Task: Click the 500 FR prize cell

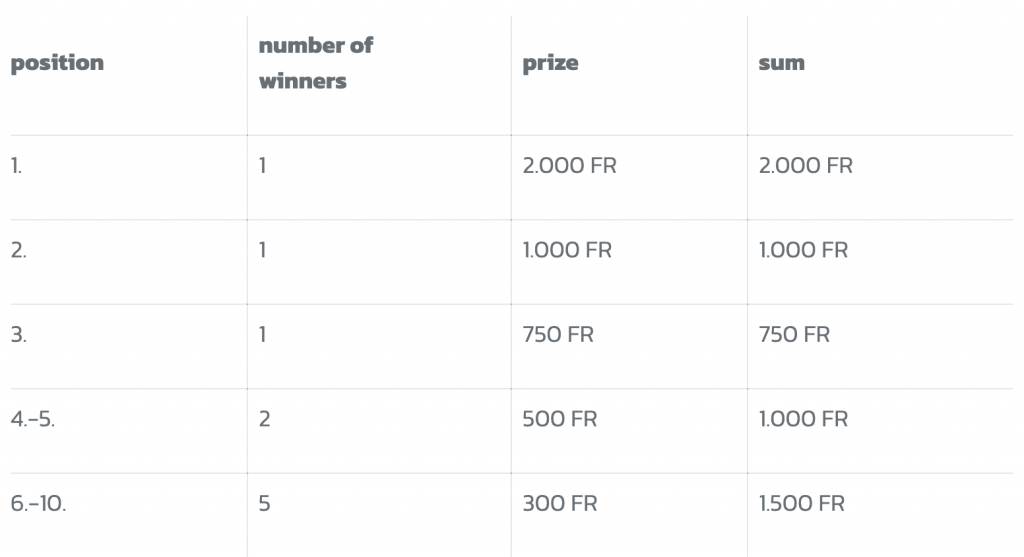Action: [560, 419]
